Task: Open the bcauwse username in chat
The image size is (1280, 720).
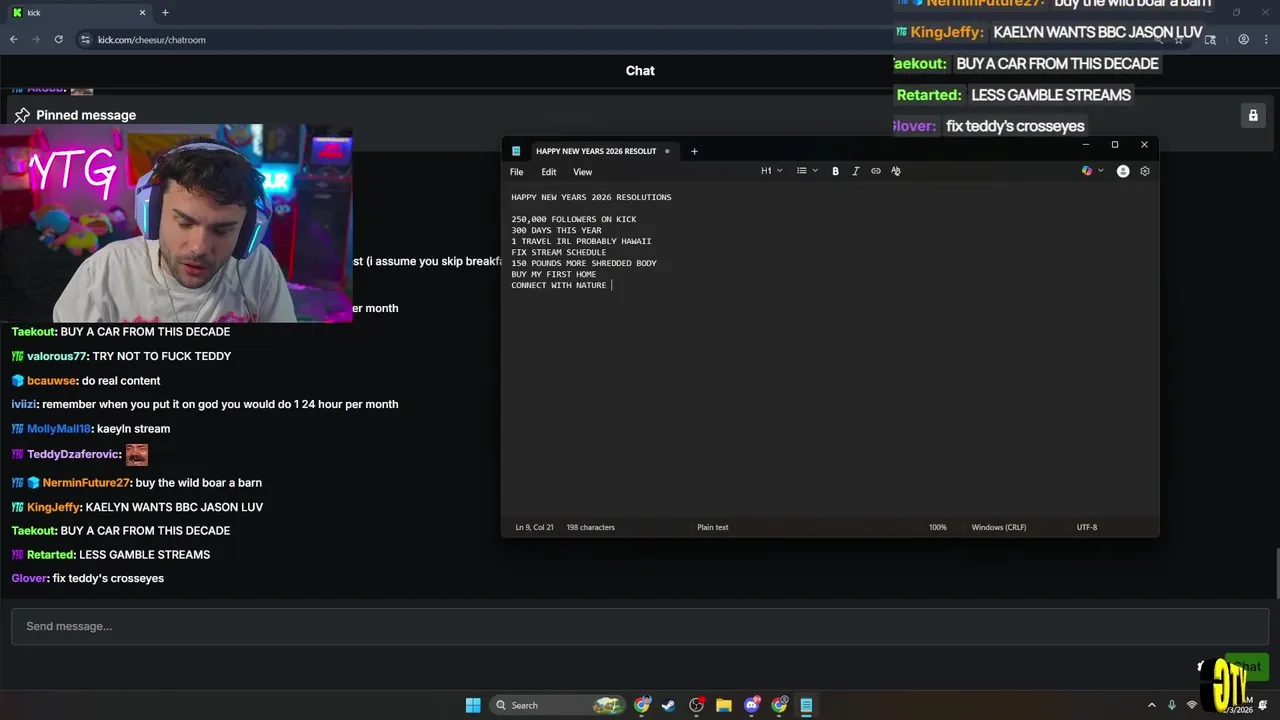Action: pyautogui.click(x=51, y=381)
